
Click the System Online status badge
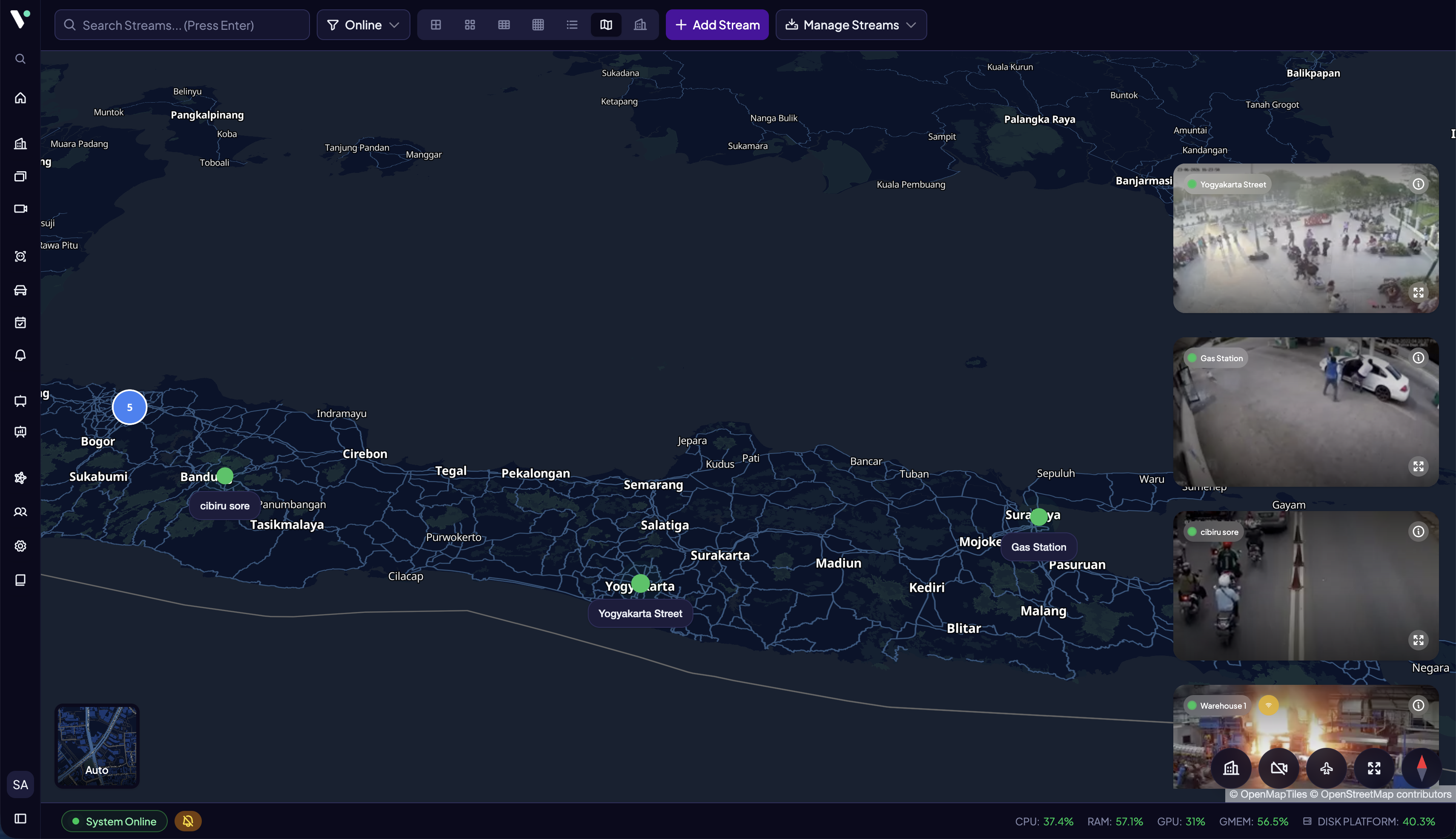point(115,821)
